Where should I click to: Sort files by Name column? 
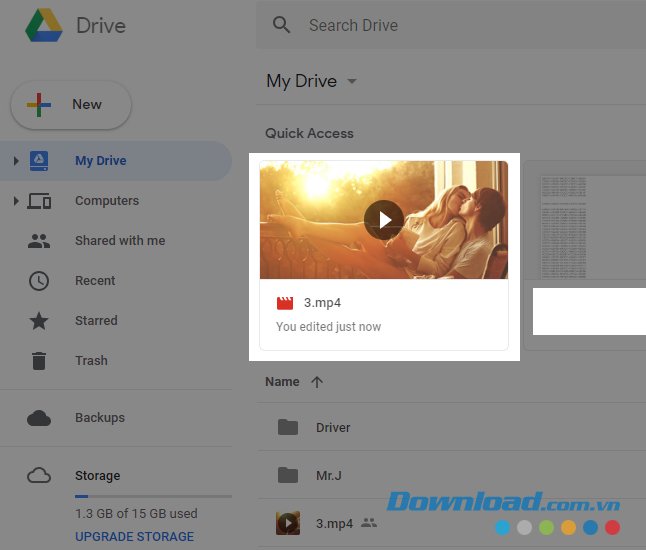pos(282,382)
